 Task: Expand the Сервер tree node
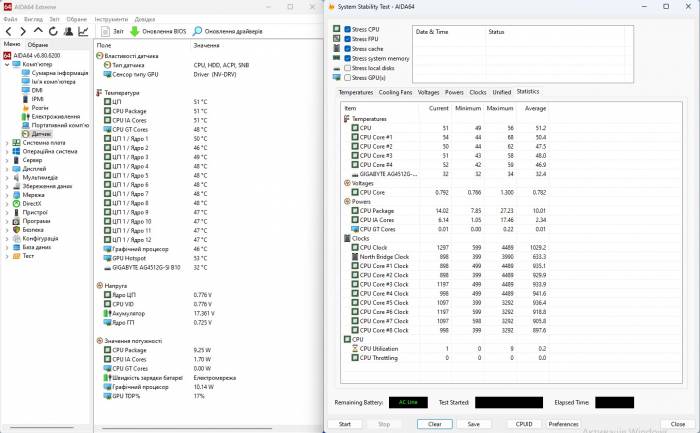tap(7, 160)
